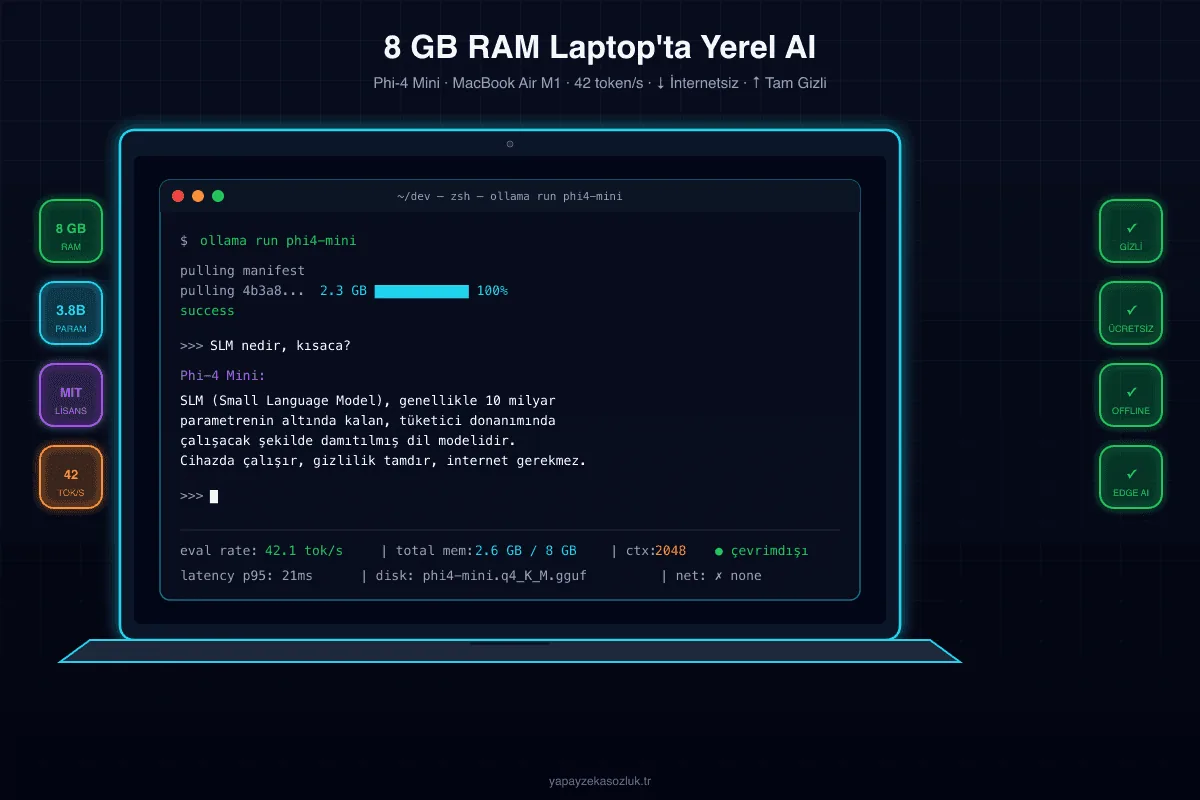Click the 'net: ✗ none' status
The height and width of the screenshot is (800, 1200).
tap(719, 576)
